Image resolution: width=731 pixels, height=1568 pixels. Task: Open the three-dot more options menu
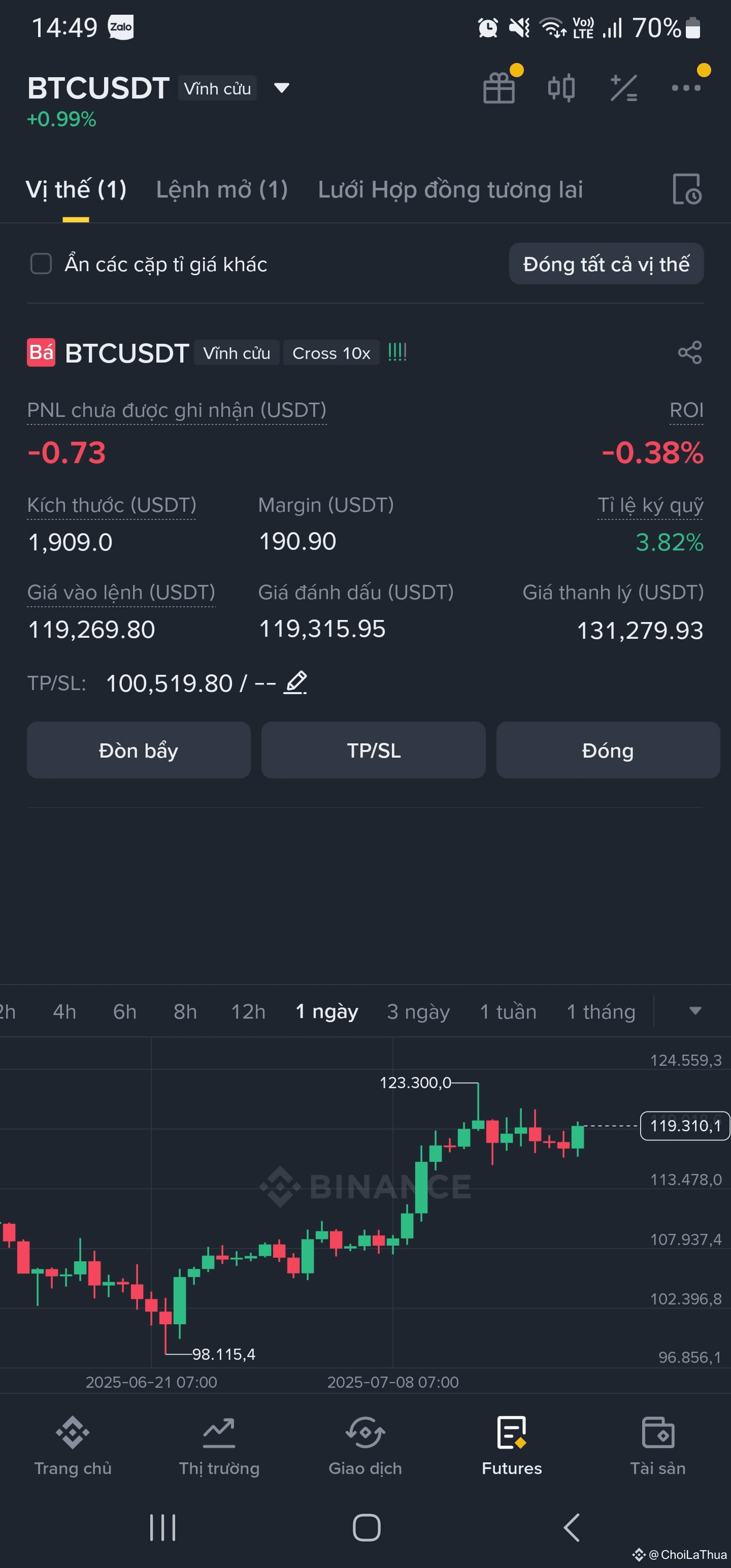(x=686, y=88)
